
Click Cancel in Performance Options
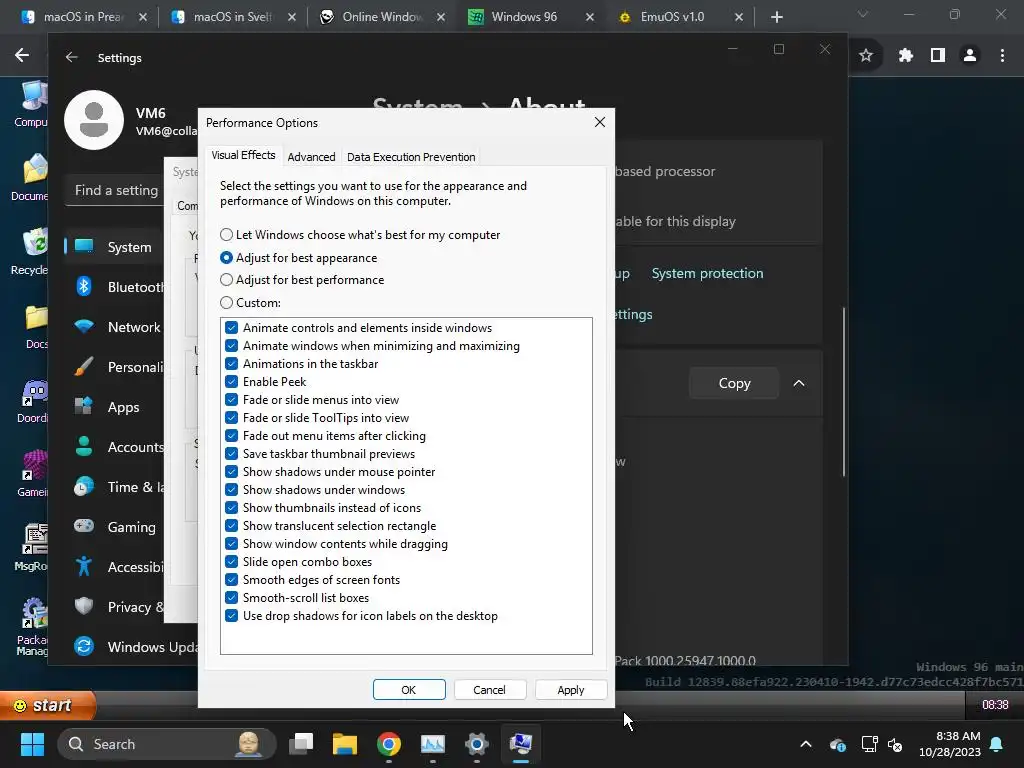click(489, 690)
